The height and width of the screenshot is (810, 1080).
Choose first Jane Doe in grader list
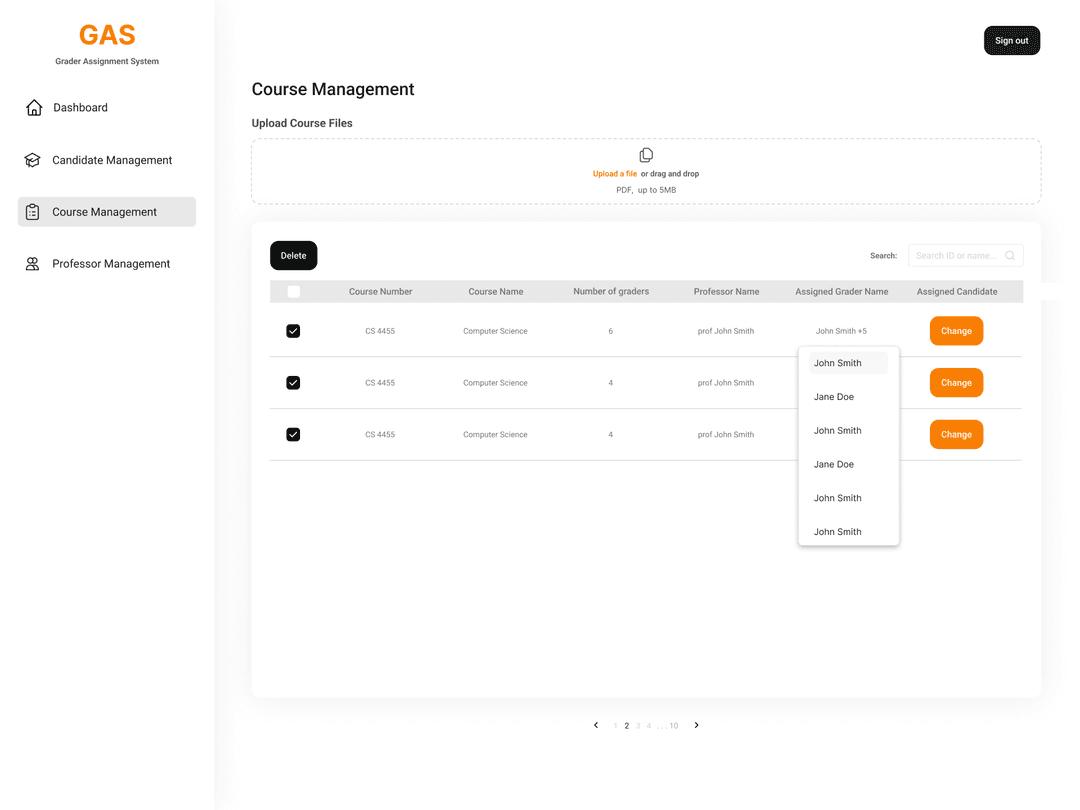[x=834, y=397]
